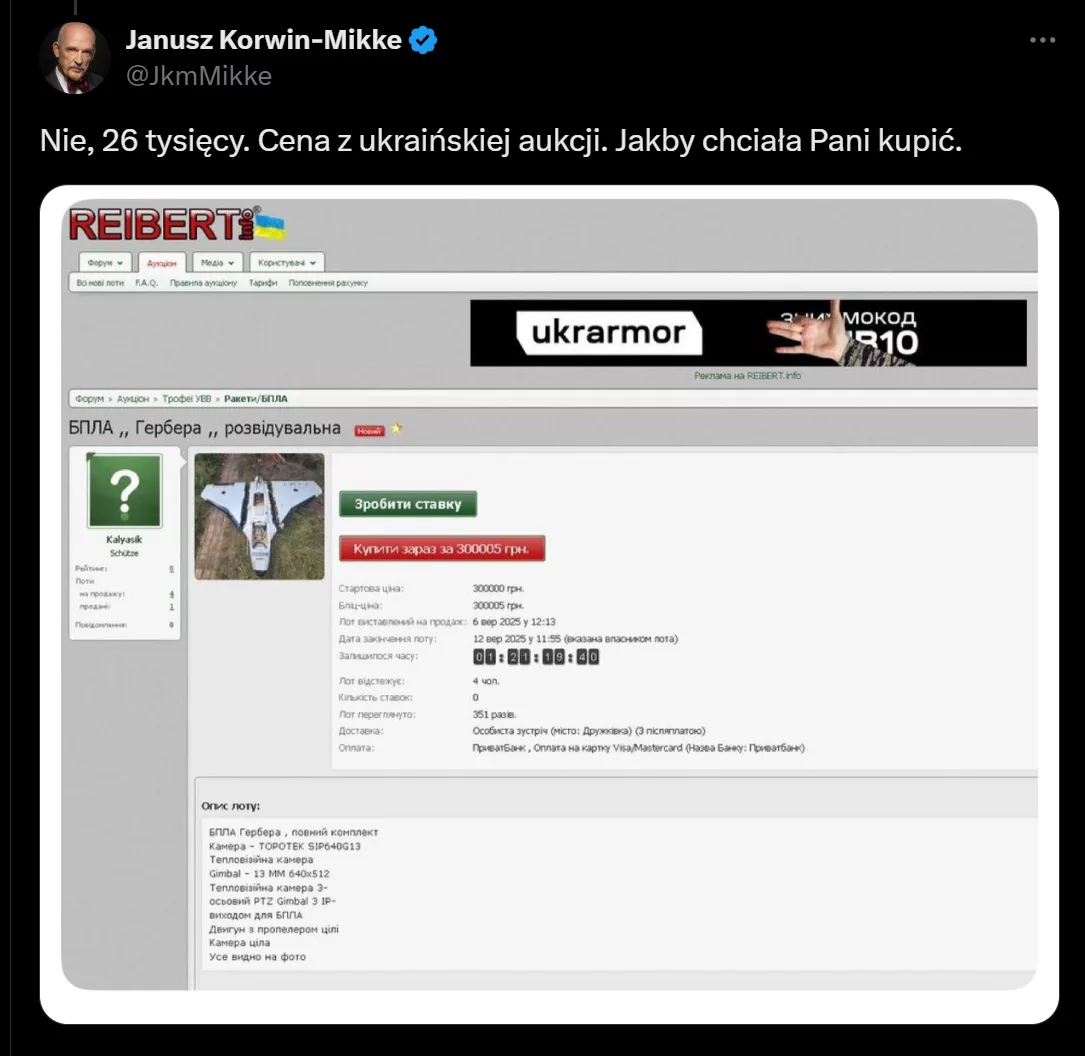Click 'Купити зараз за 300005 грн.' button
1085x1056 pixels.
coord(441,549)
